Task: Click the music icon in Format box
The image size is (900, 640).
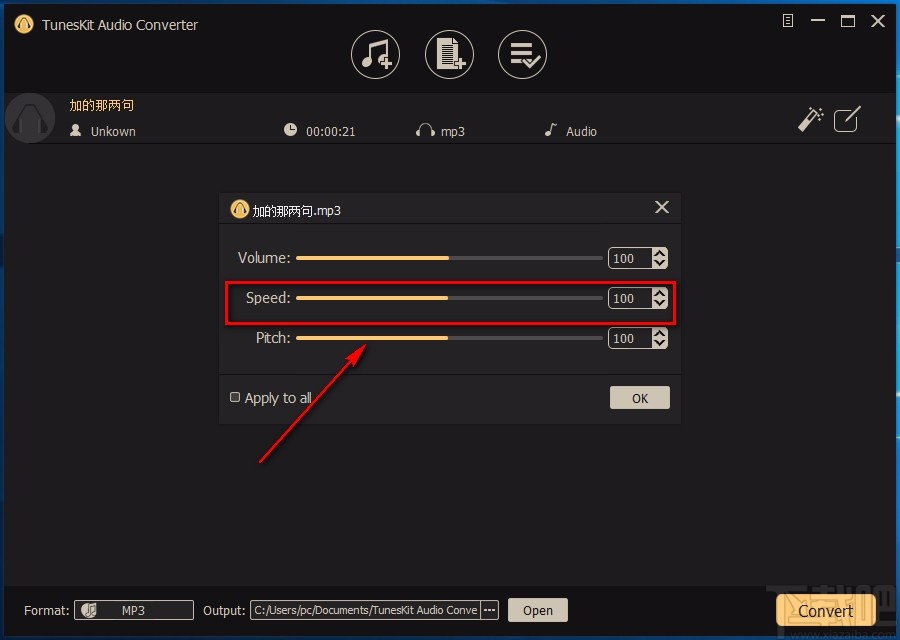Action: 89,610
